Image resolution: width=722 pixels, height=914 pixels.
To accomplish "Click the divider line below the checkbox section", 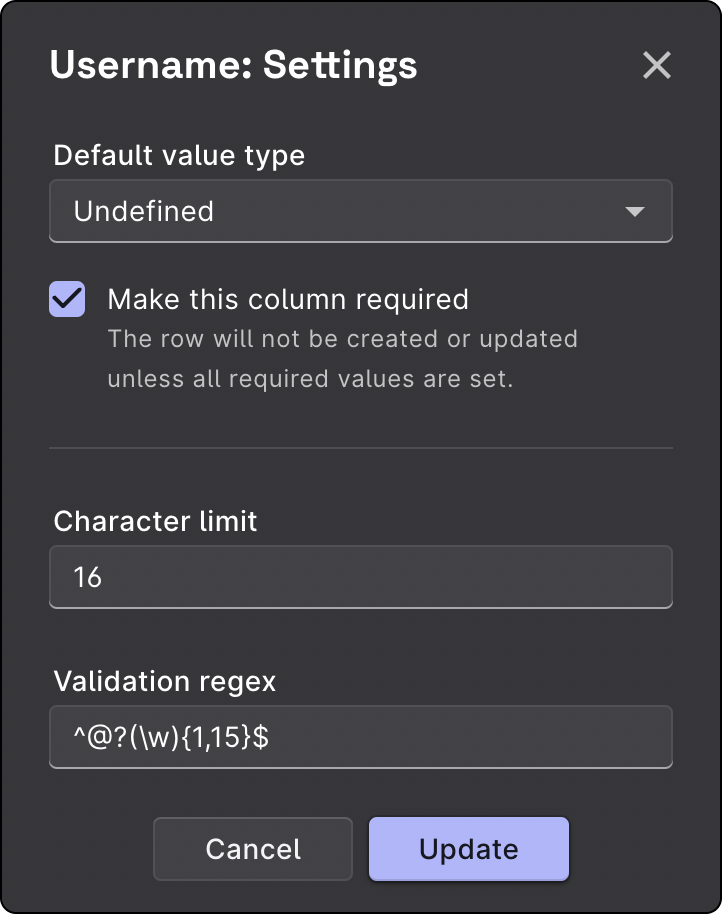I will tap(360, 447).
